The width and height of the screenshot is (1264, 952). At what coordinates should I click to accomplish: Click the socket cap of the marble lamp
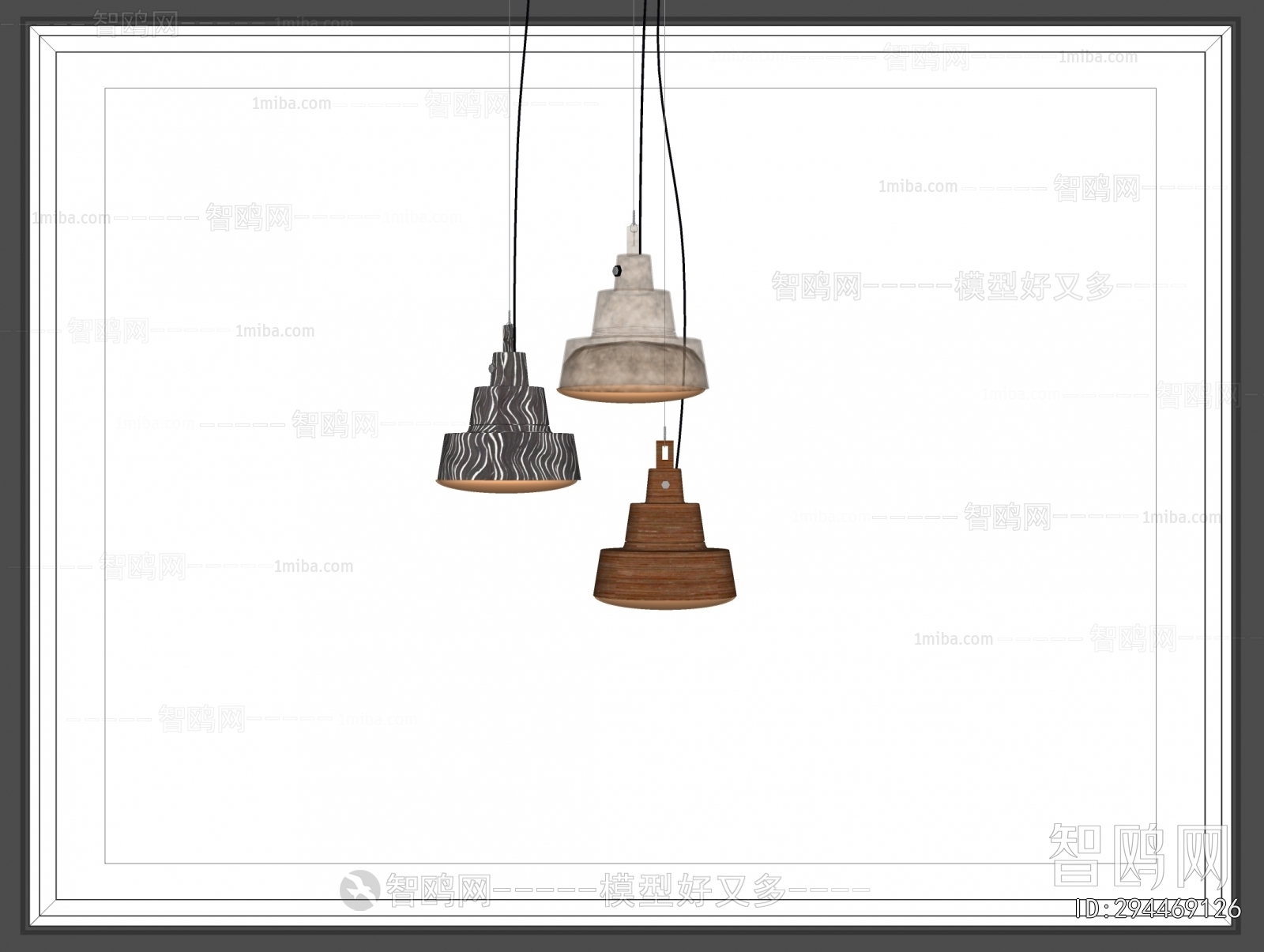(x=632, y=237)
